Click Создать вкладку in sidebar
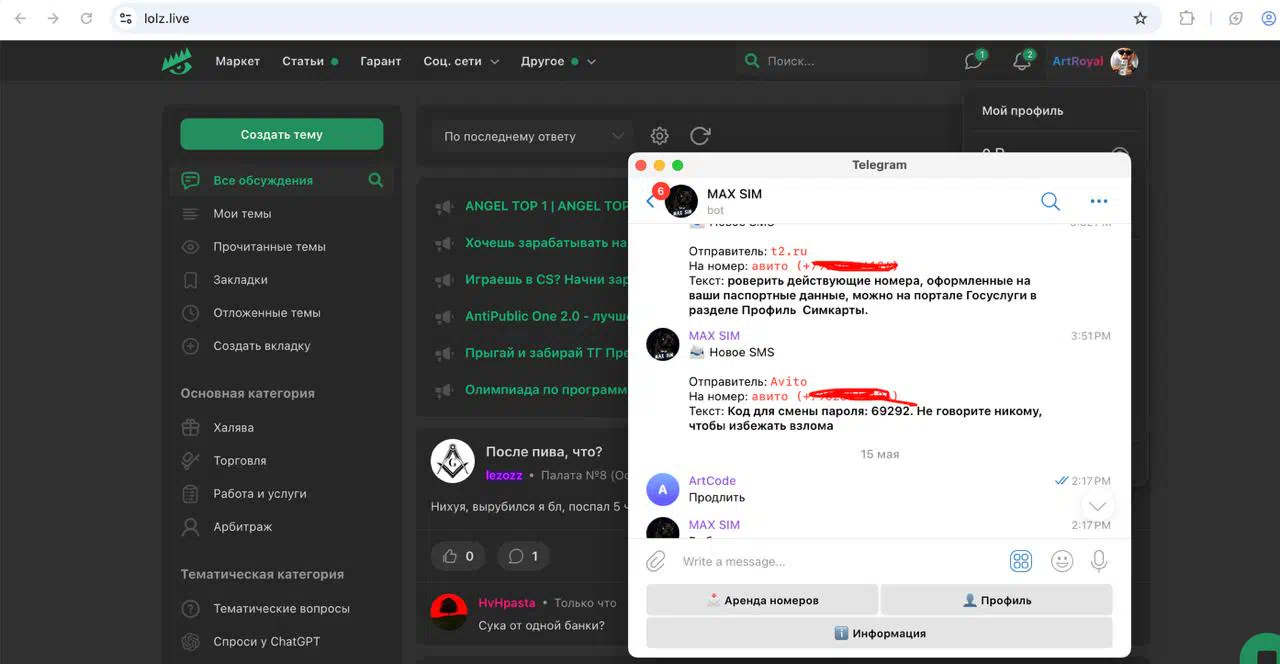The height and width of the screenshot is (664, 1280). pyautogui.click(x=262, y=346)
